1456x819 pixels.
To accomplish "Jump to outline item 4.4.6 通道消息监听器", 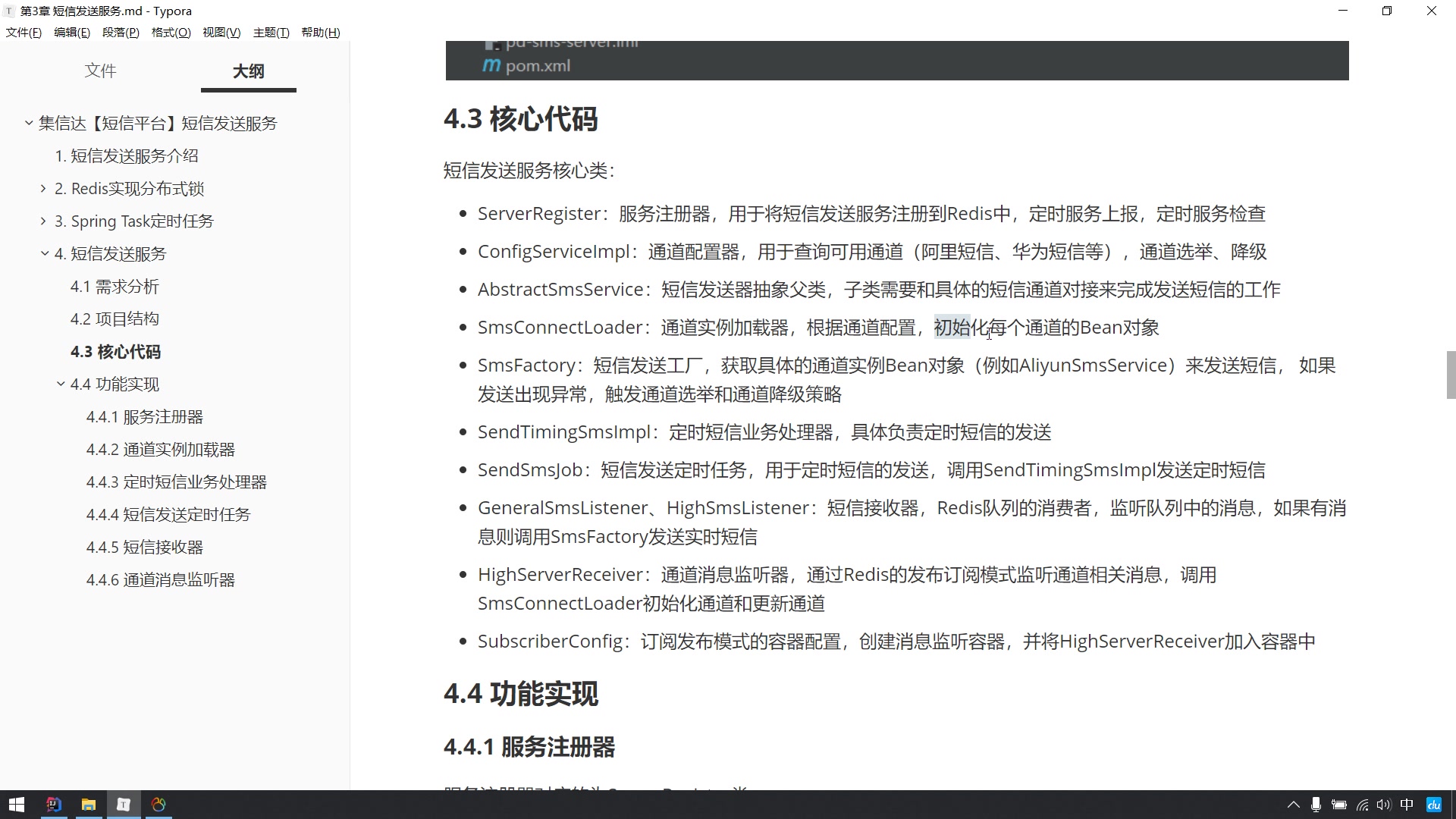I will (160, 579).
